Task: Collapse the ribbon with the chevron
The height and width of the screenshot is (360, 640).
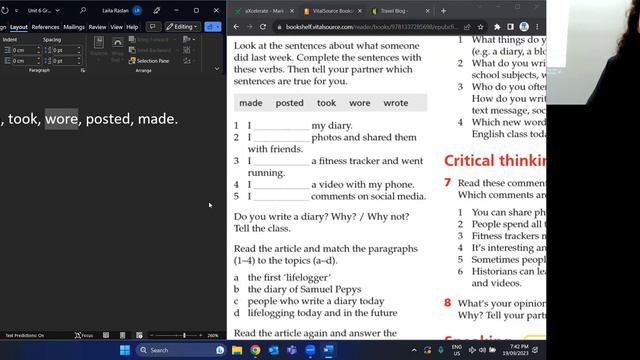Action: 217,69
